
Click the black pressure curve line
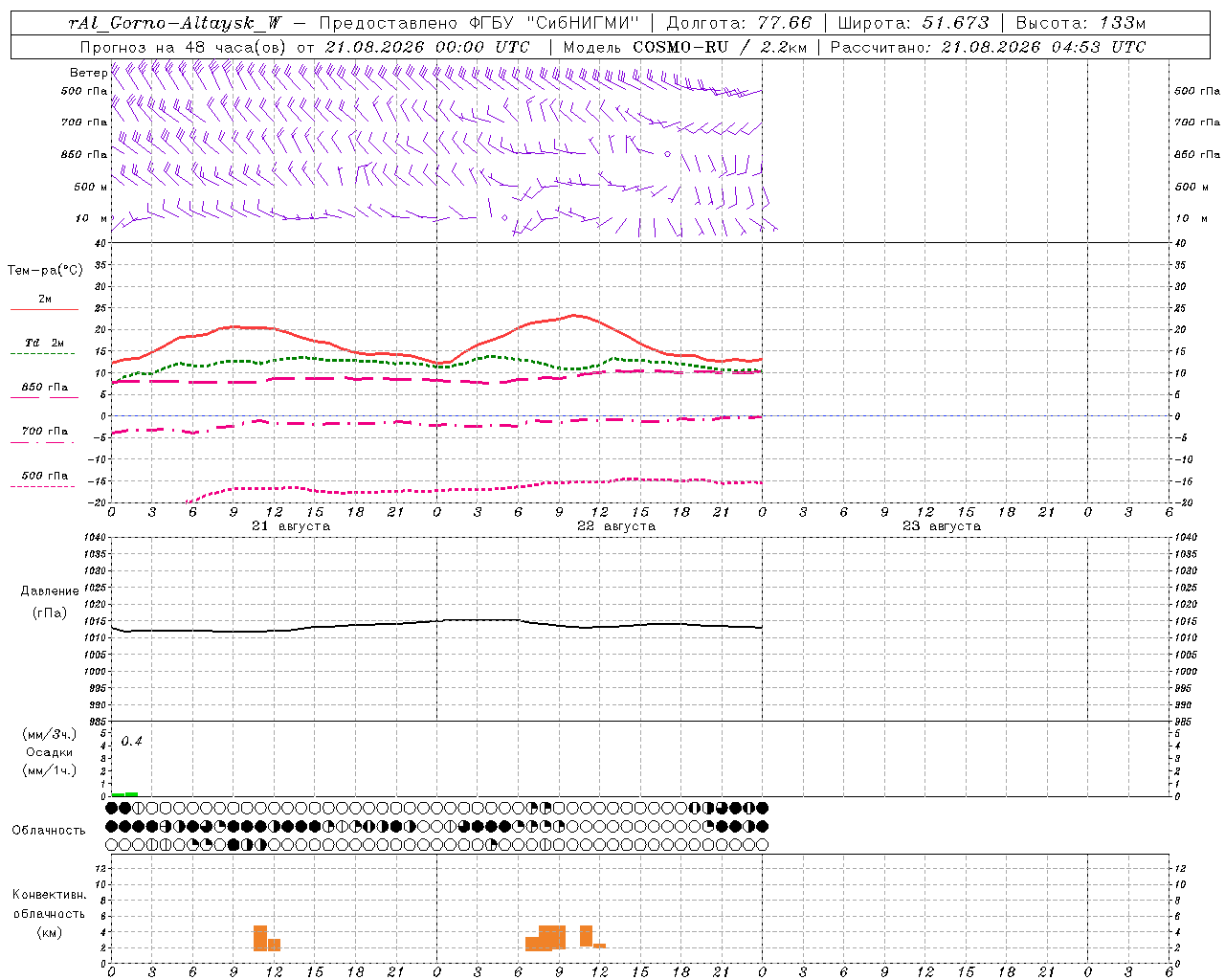[x=436, y=624]
